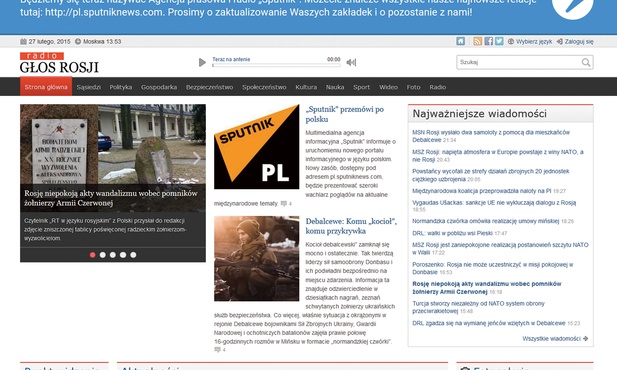Click the search magnifier icon
This screenshot has height=370, width=617.
click(586, 62)
